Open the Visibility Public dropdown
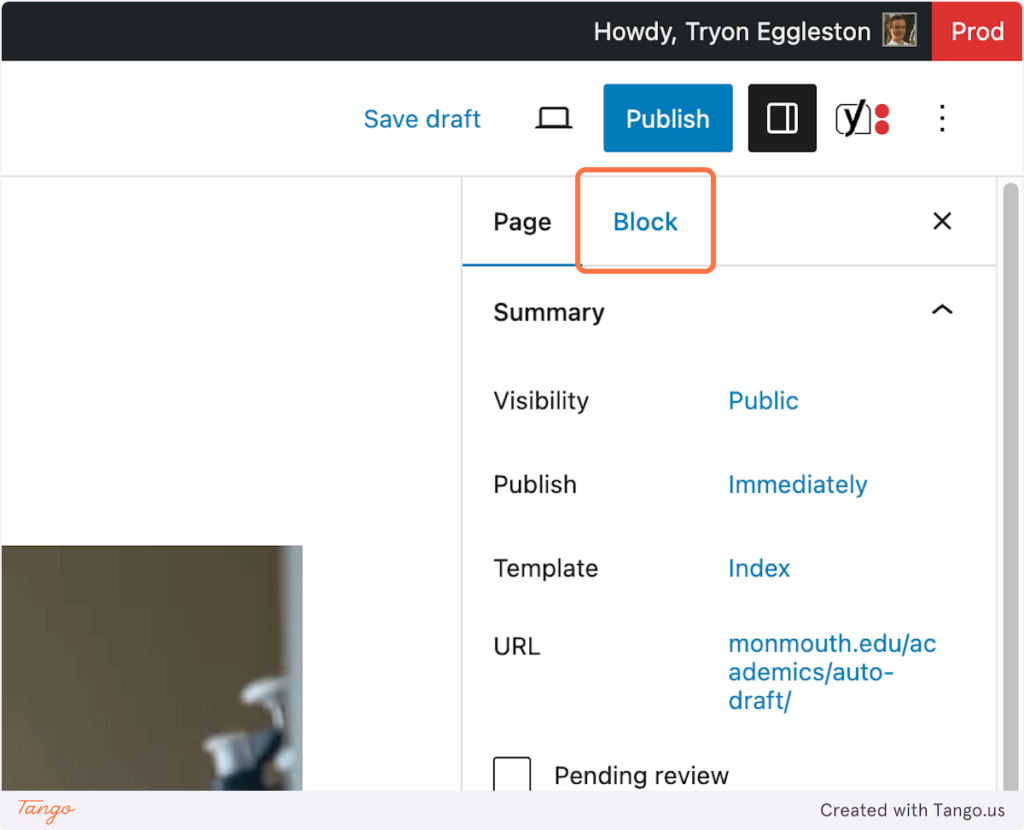This screenshot has height=830, width=1024. pos(763,401)
